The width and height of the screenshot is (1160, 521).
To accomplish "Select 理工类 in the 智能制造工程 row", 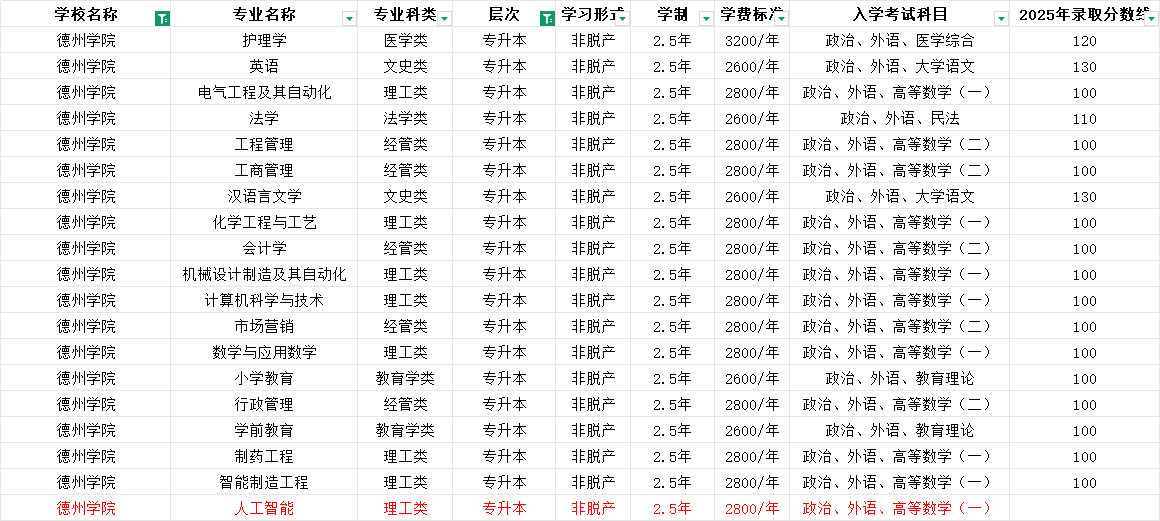I will [405, 483].
